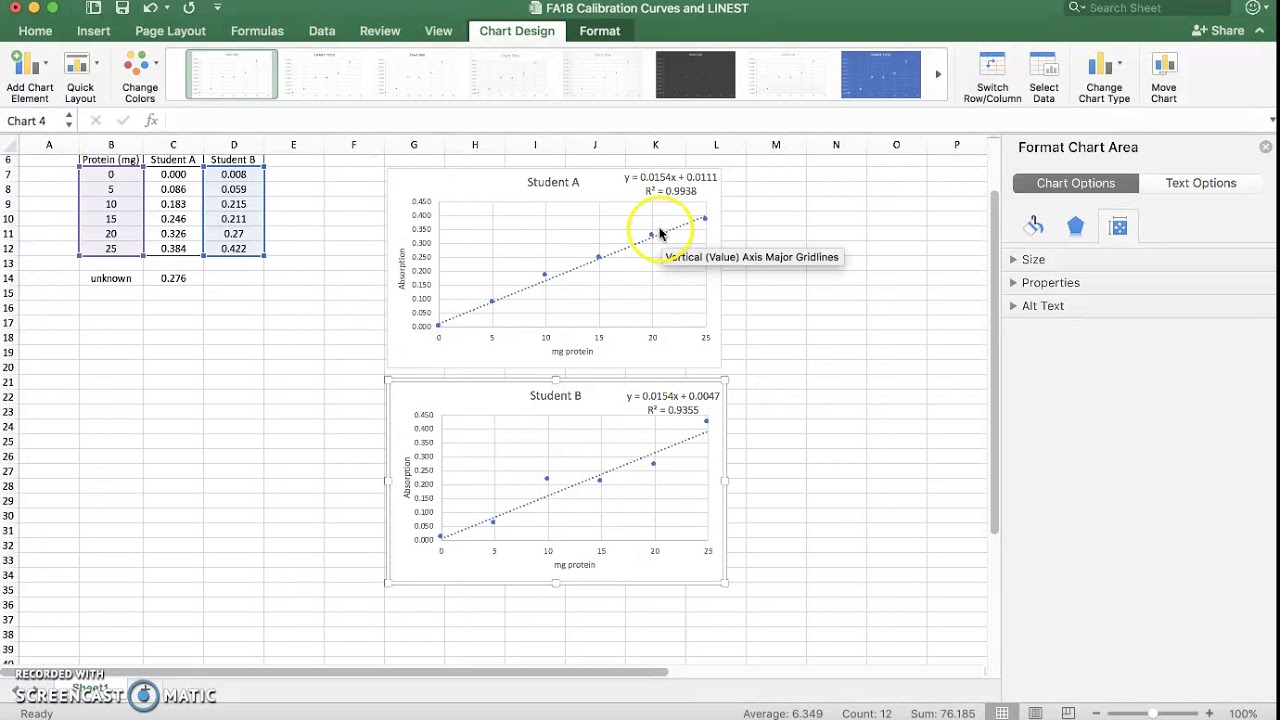
Task: Click the insert function fx icon
Action: [x=151, y=120]
